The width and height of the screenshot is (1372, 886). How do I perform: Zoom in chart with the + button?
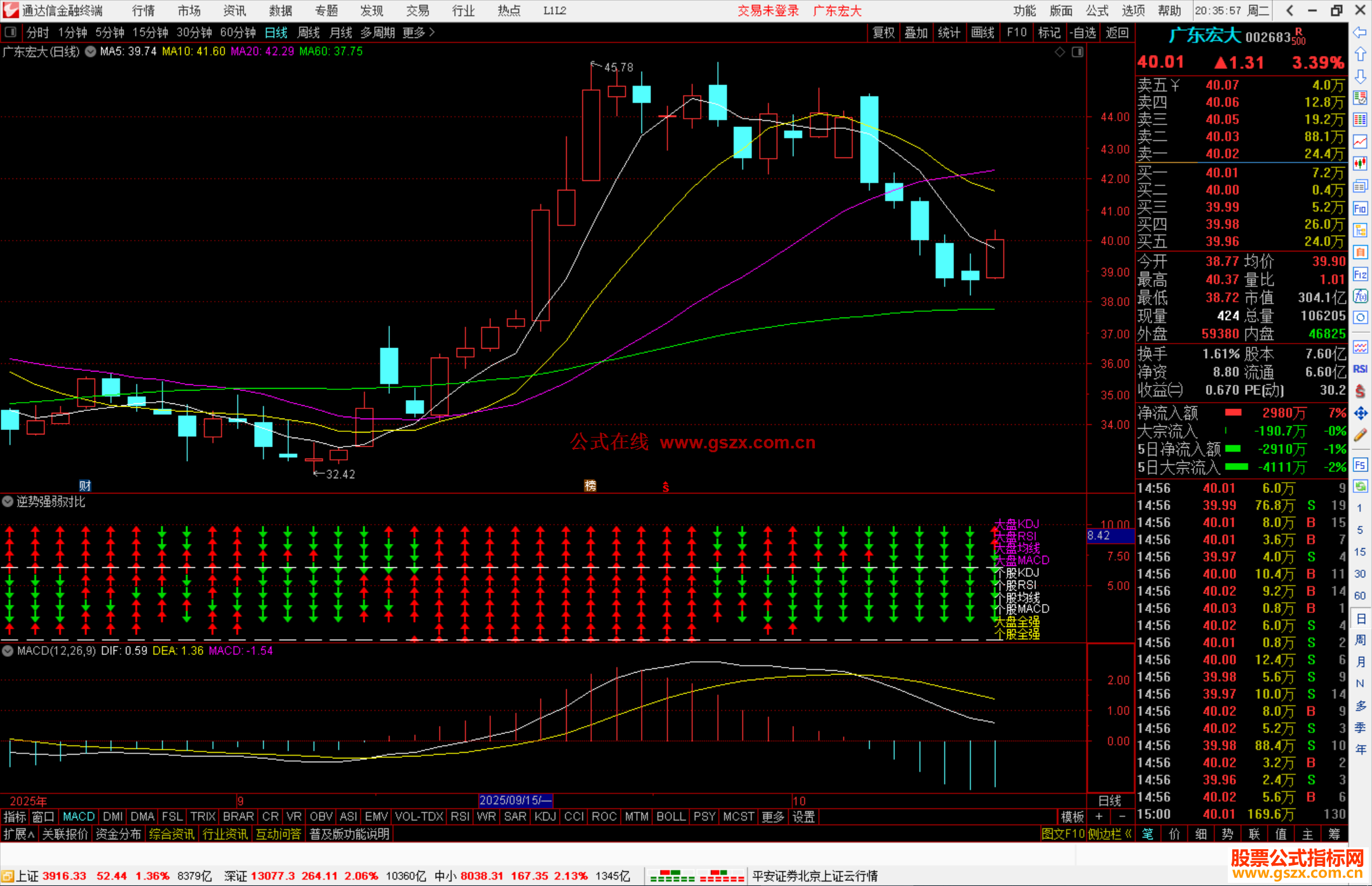(x=1099, y=817)
